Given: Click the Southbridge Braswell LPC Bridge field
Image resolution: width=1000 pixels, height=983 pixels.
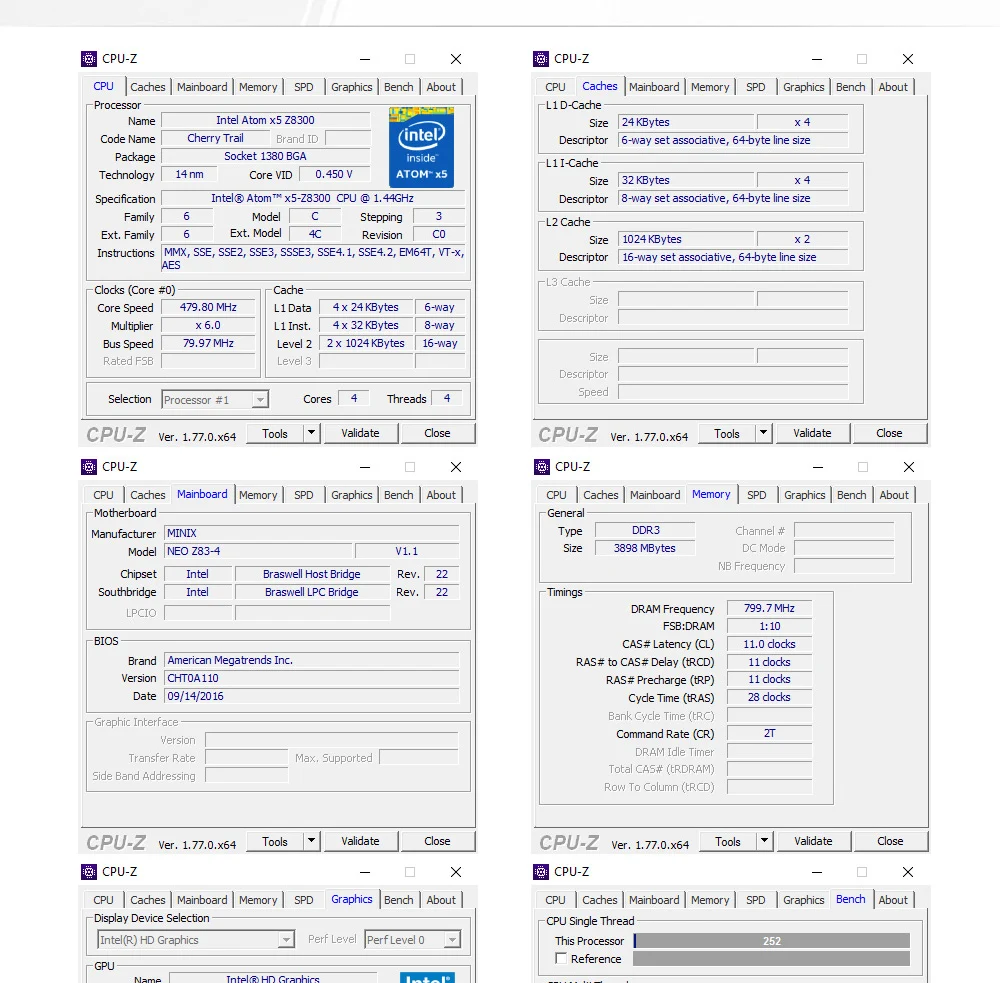Looking at the screenshot, I should [x=312, y=592].
